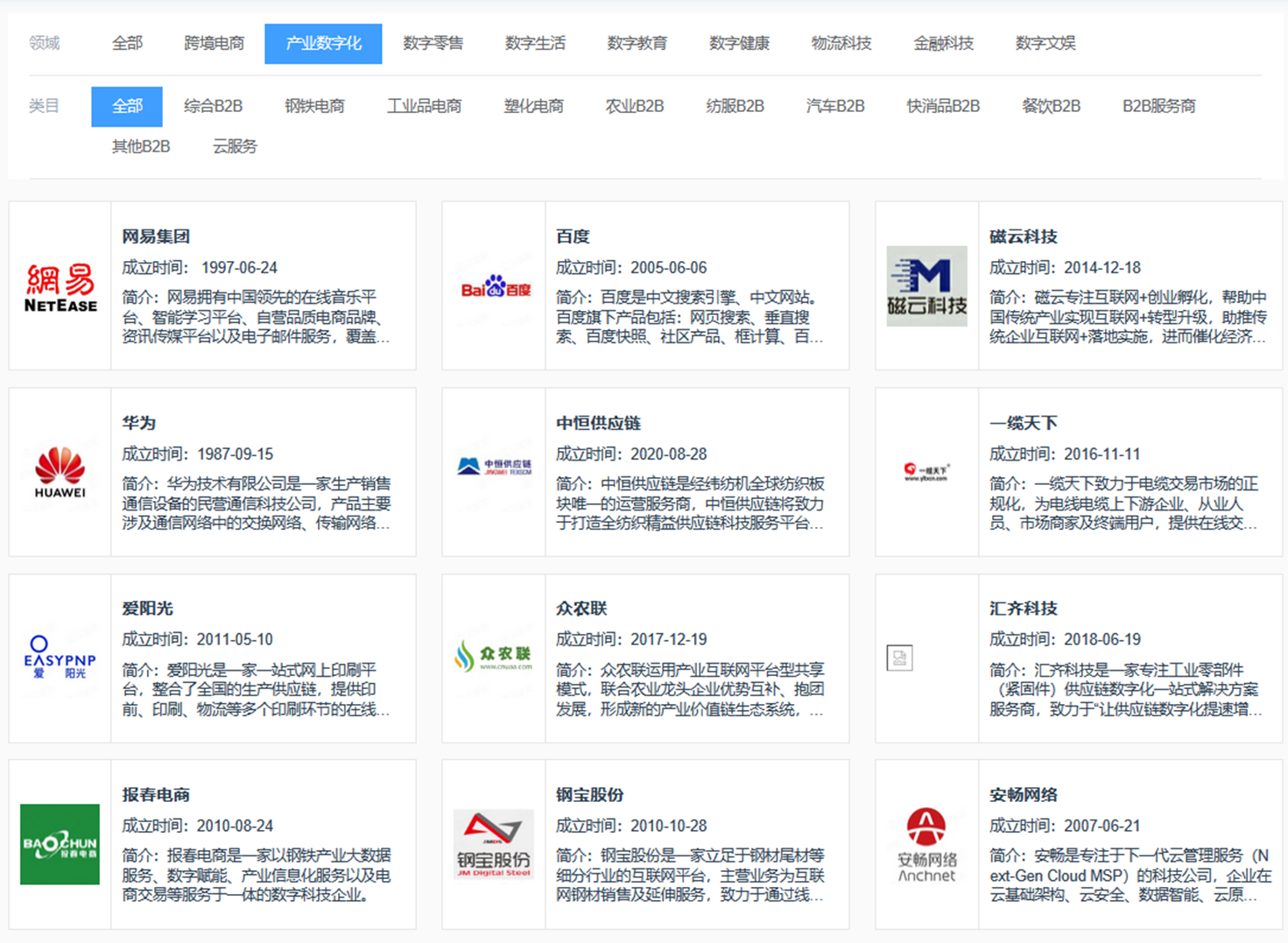Click the EASYPNP 爱阳光 logo
The width and height of the screenshot is (1288, 943).
pyautogui.click(x=59, y=655)
